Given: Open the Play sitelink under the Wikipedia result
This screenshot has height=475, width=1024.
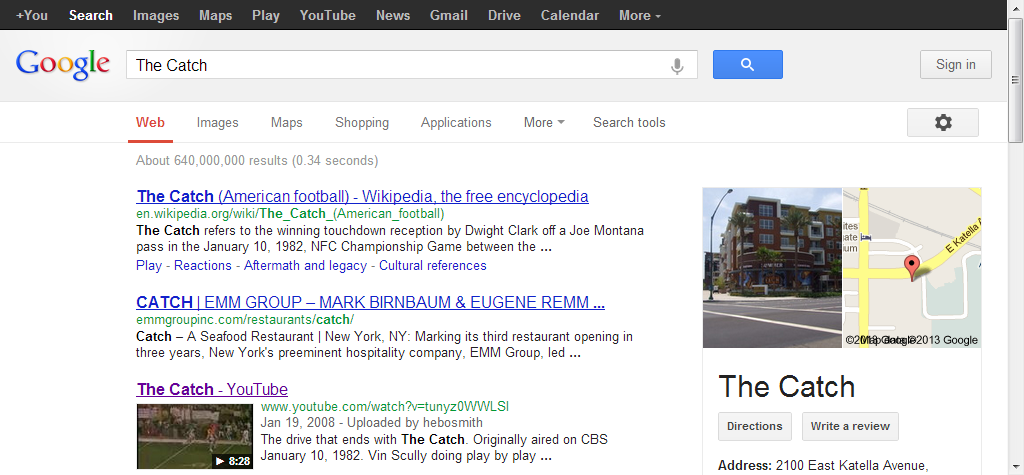Looking at the screenshot, I should pyautogui.click(x=149, y=266).
